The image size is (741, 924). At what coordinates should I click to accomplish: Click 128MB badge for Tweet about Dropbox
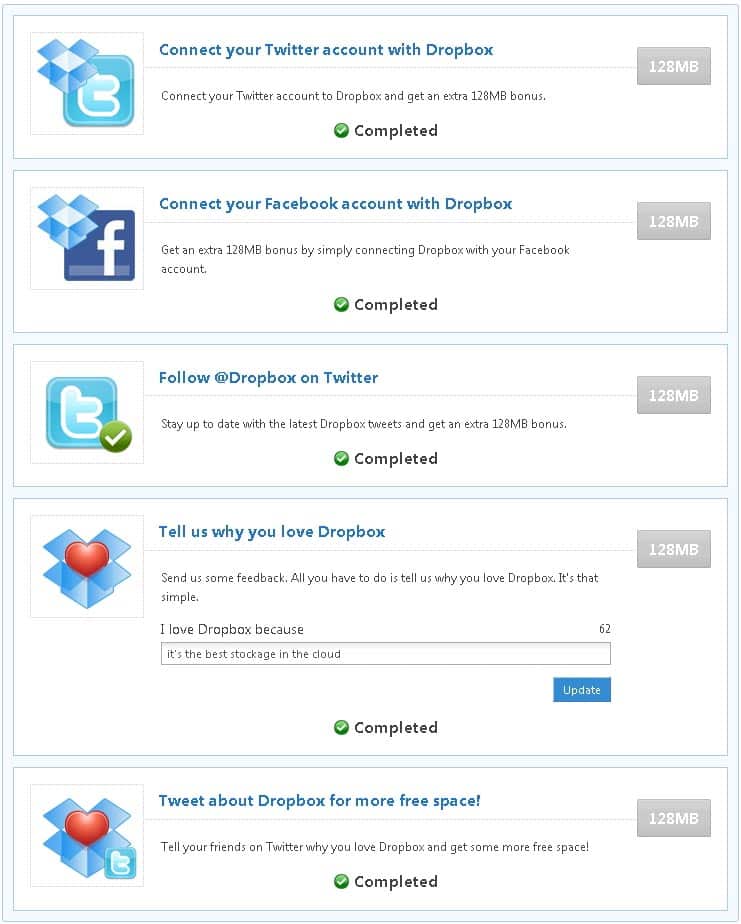tap(674, 818)
